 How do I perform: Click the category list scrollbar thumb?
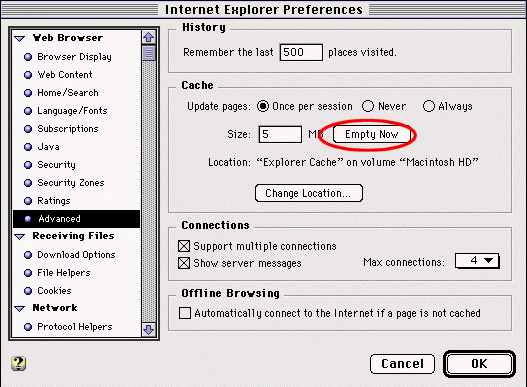149,53
